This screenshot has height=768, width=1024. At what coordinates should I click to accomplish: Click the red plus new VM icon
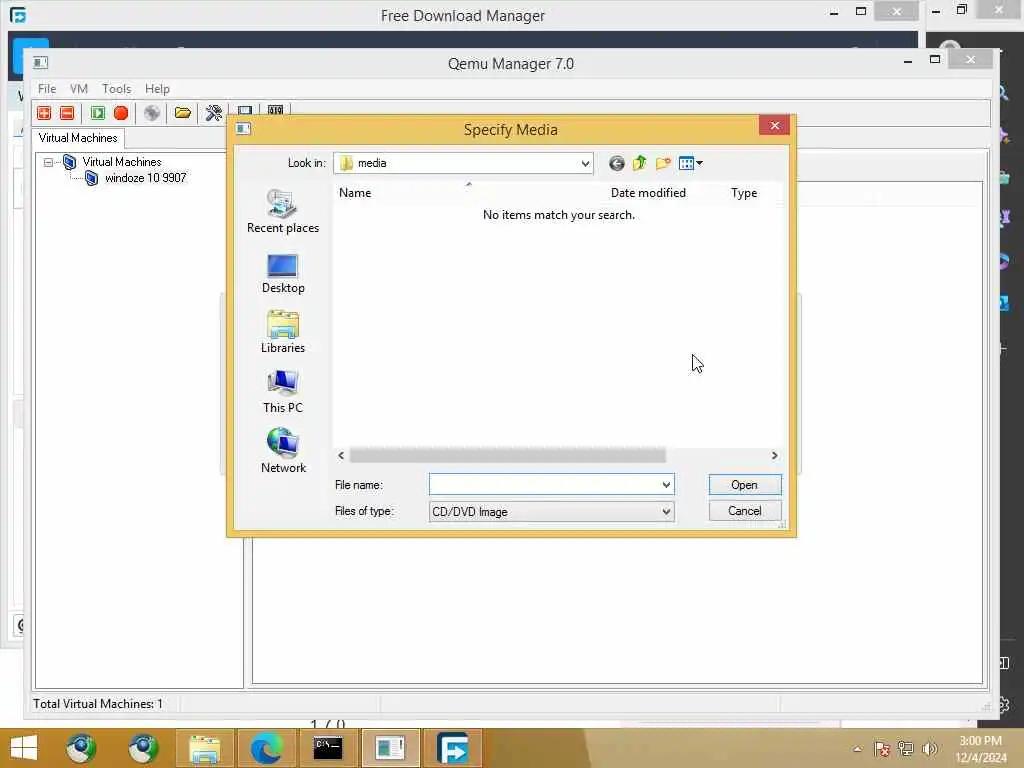click(x=44, y=113)
